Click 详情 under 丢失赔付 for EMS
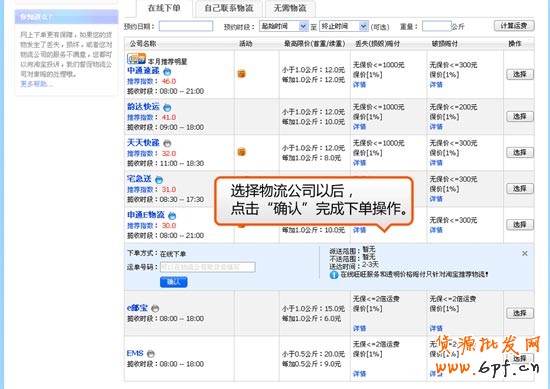550x389 pixels. click(x=360, y=374)
